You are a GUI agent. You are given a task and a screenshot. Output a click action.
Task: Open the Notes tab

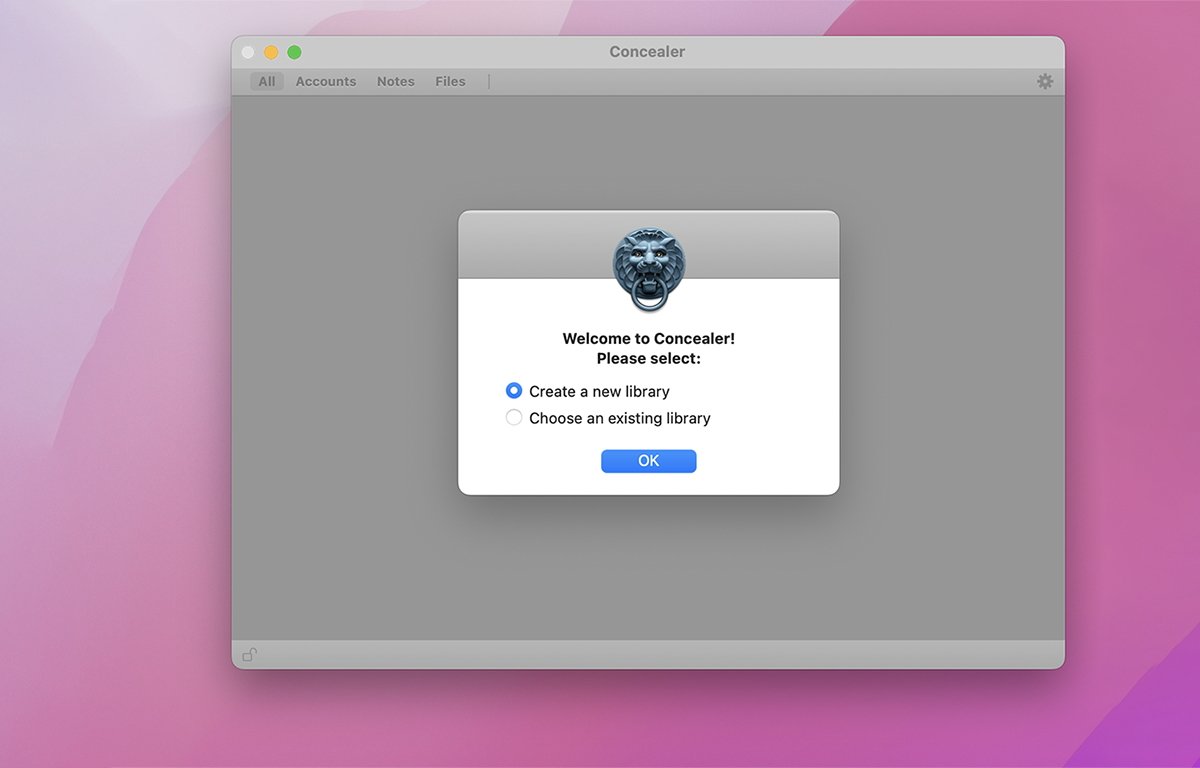pyautogui.click(x=396, y=81)
